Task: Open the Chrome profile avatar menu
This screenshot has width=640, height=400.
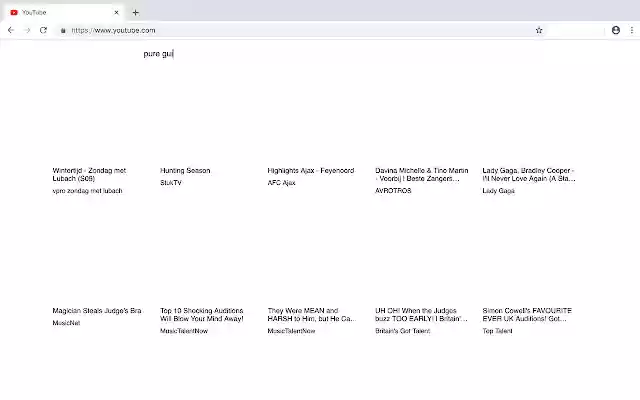Action: pos(616,30)
